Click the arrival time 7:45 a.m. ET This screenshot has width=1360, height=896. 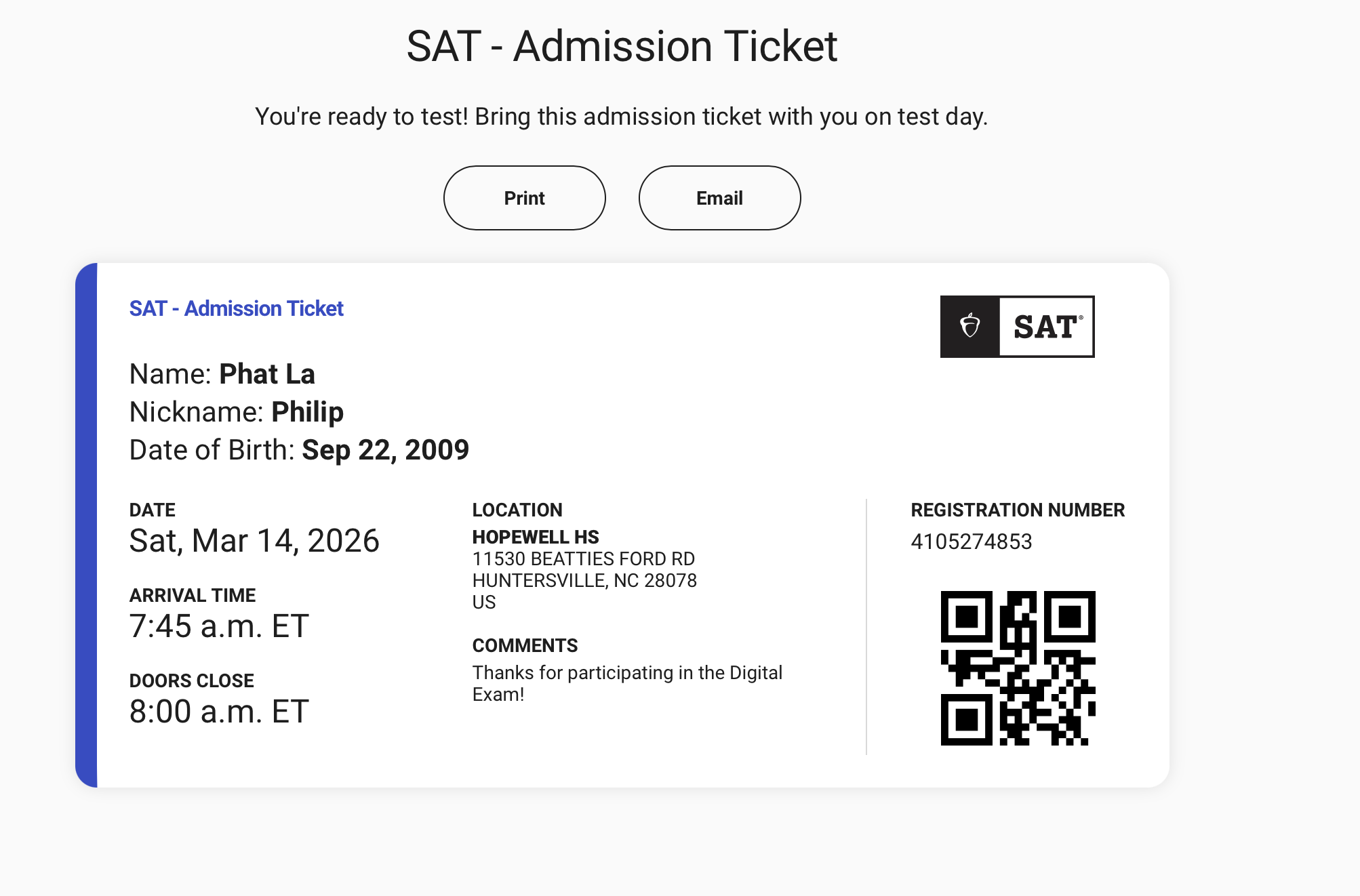[x=219, y=626]
